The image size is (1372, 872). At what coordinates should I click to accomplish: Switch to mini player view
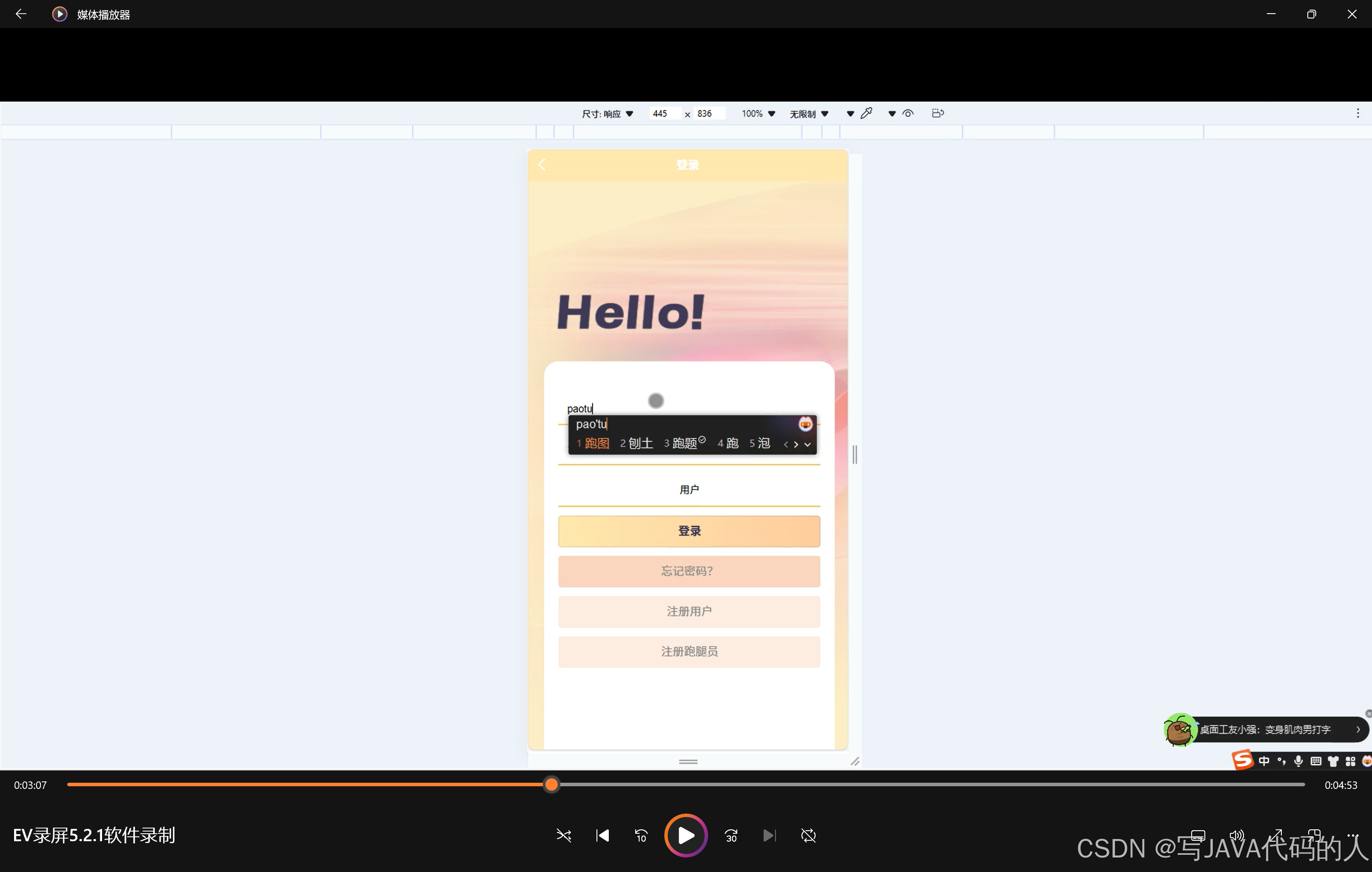pyautogui.click(x=1314, y=835)
